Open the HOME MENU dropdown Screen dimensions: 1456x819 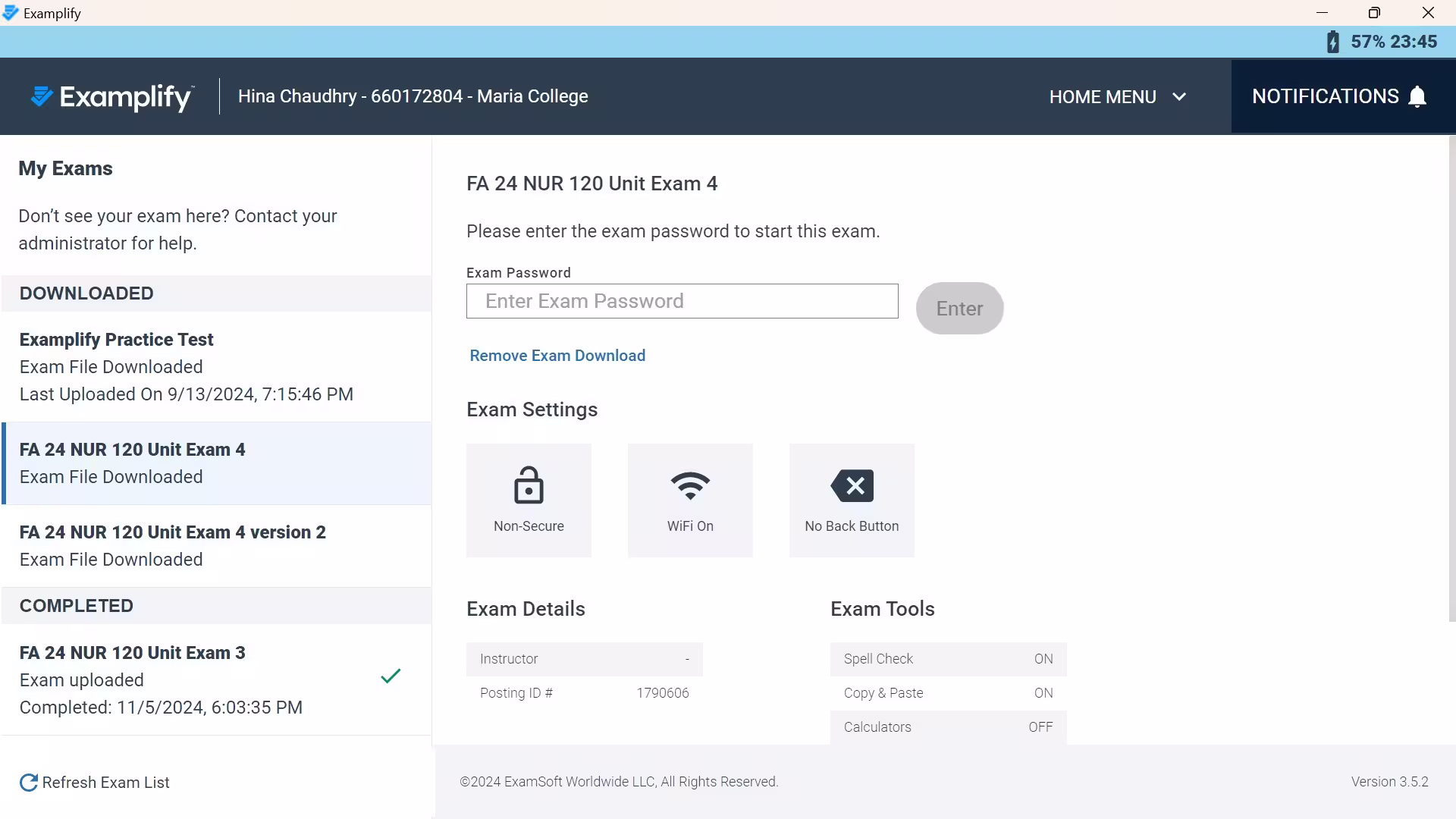(1103, 97)
